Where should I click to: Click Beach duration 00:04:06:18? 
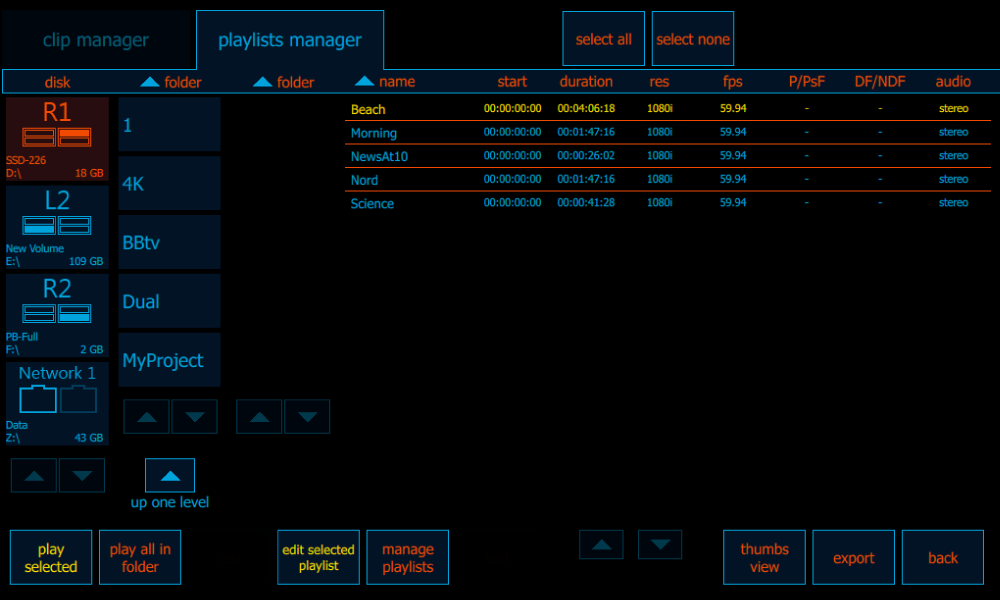pos(586,108)
